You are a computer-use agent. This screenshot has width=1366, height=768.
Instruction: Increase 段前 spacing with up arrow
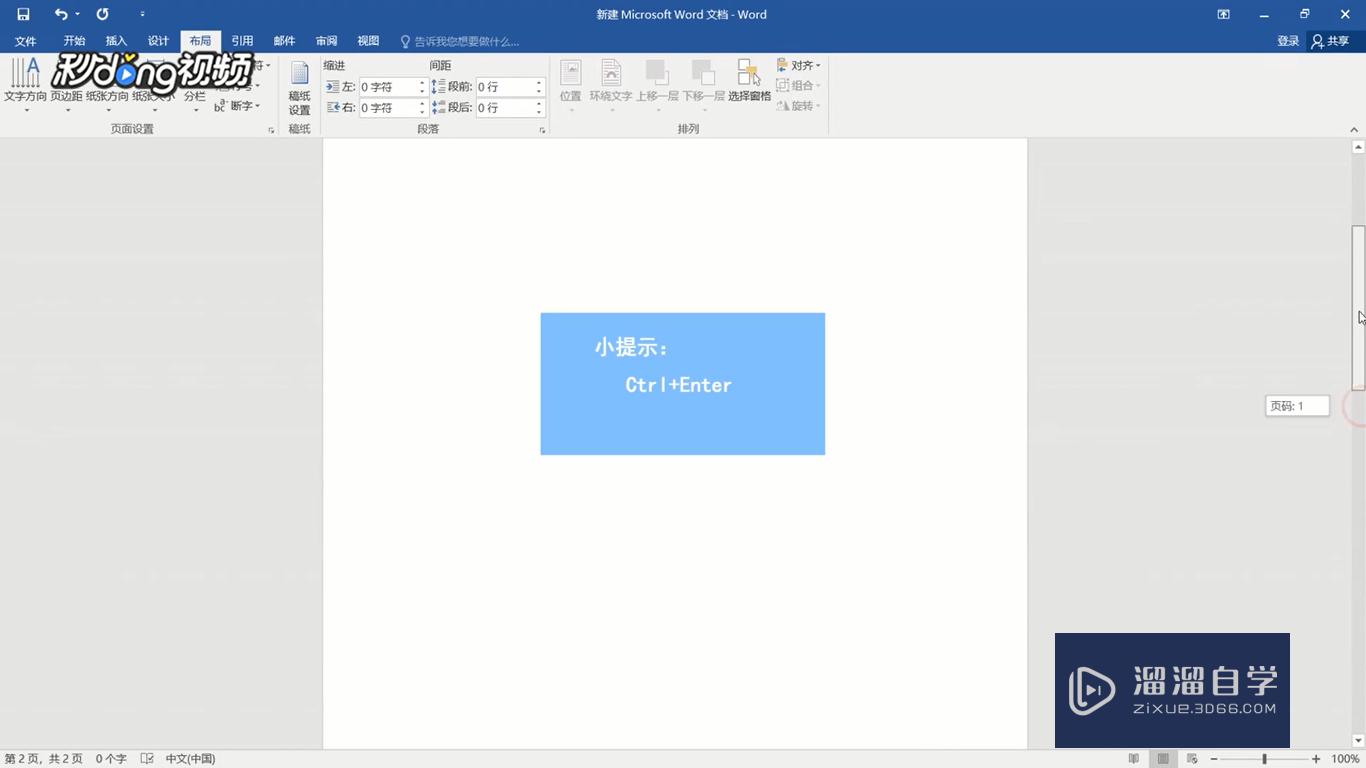539,83
